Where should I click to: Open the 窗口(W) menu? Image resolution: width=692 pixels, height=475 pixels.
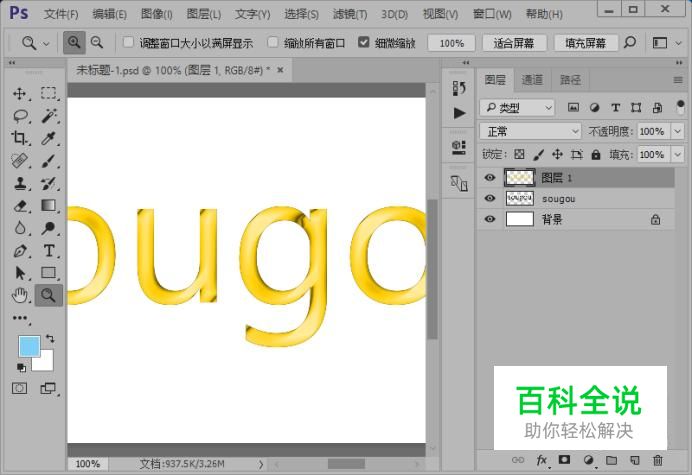click(x=492, y=14)
